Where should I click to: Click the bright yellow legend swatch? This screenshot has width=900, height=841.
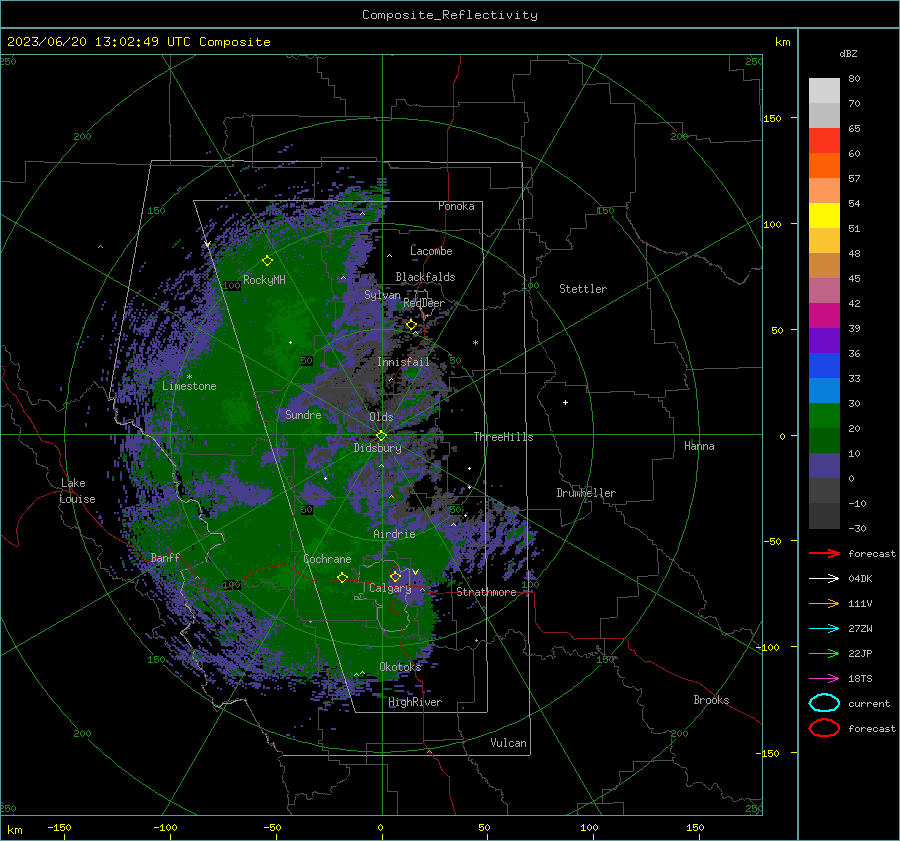[824, 215]
